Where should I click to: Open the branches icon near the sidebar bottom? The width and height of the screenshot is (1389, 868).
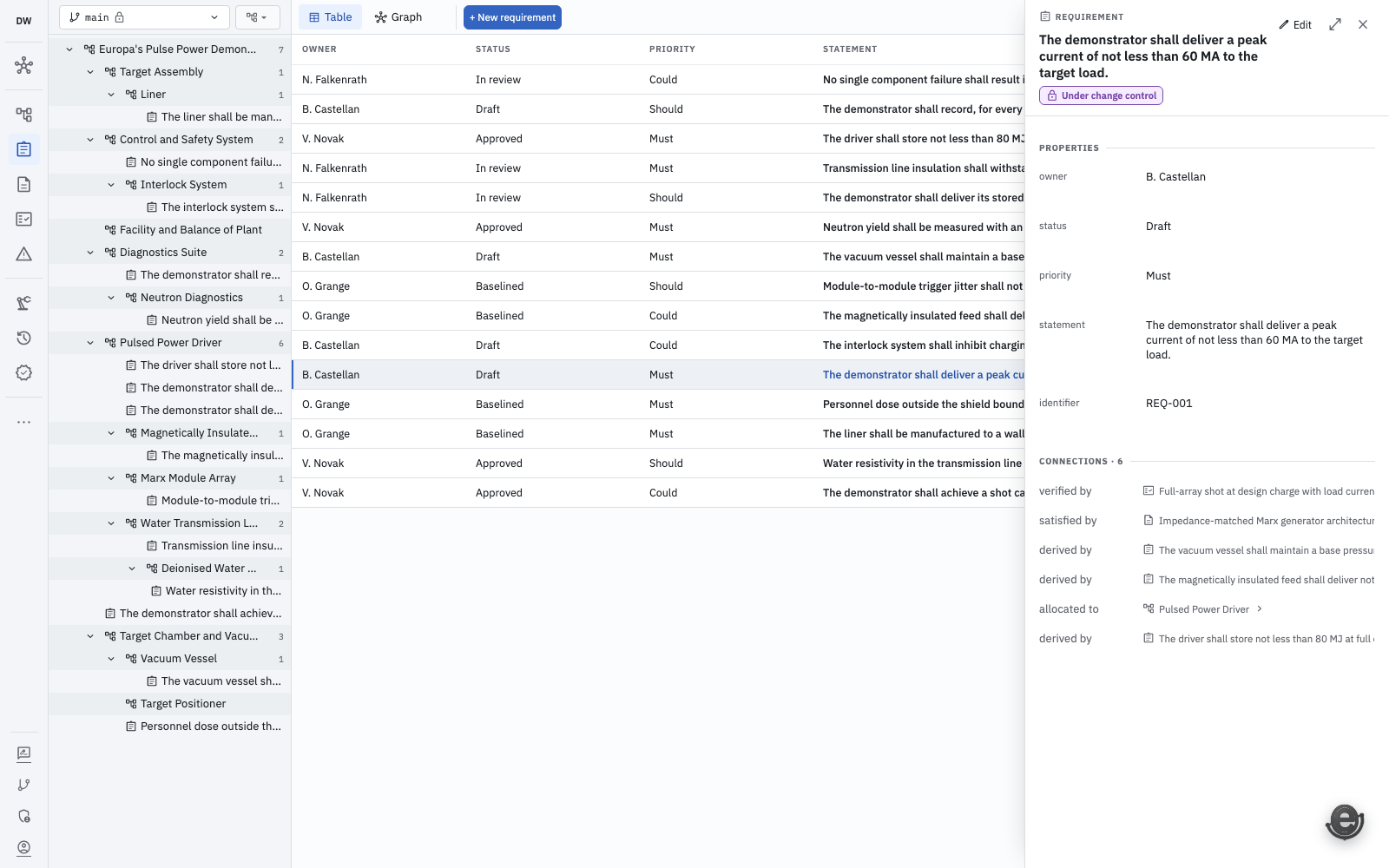click(x=23, y=785)
